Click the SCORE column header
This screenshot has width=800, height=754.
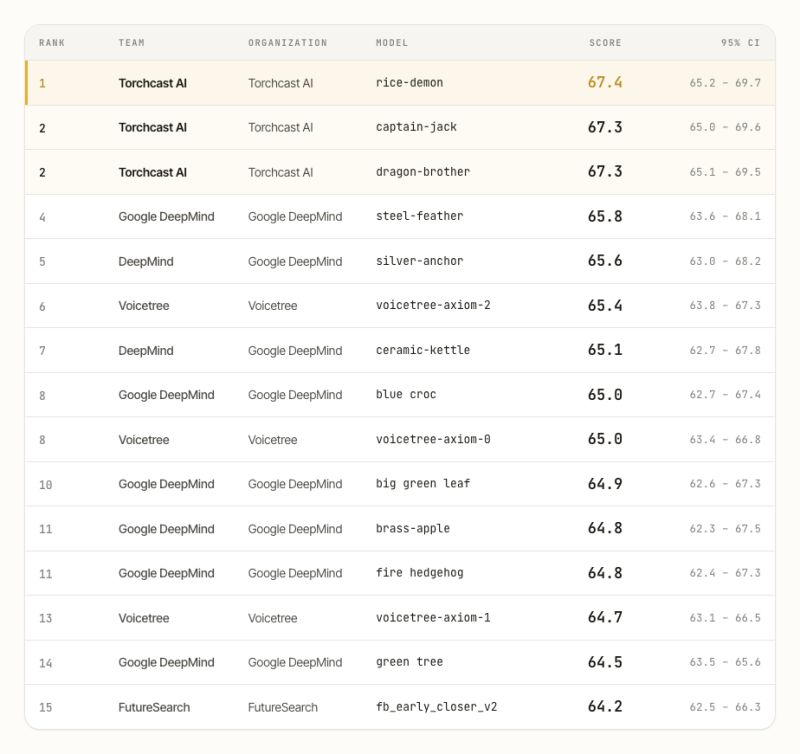605,43
